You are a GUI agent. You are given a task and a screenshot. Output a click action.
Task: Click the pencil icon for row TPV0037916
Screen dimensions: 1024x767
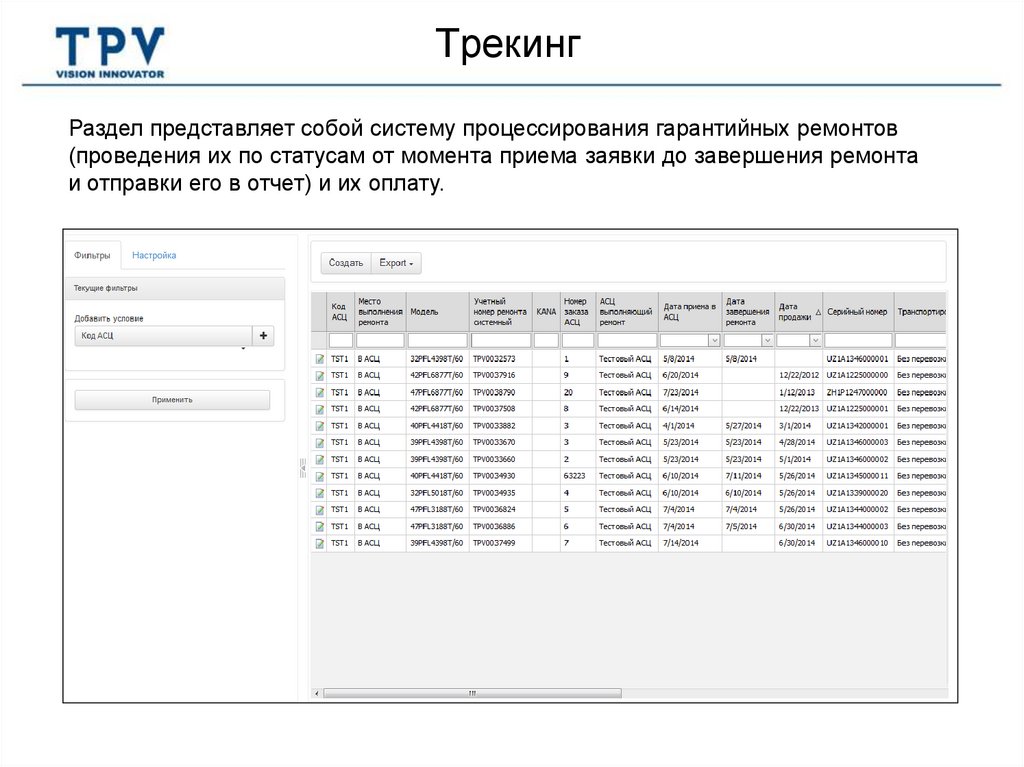tap(318, 375)
